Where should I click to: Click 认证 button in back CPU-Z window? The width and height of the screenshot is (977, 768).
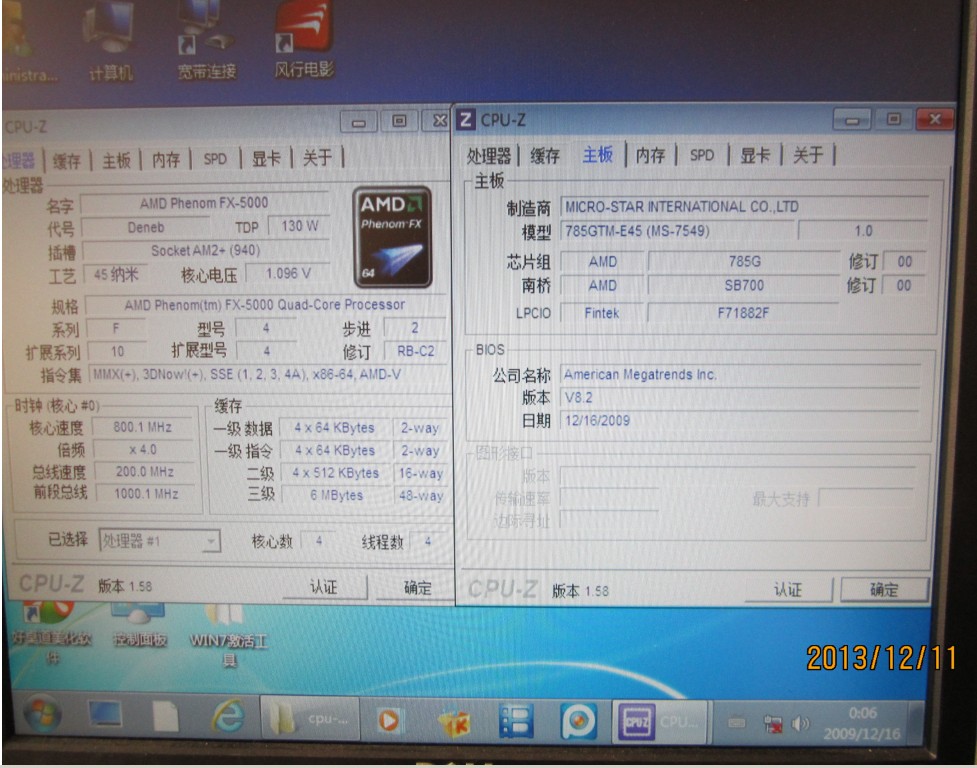click(324, 587)
